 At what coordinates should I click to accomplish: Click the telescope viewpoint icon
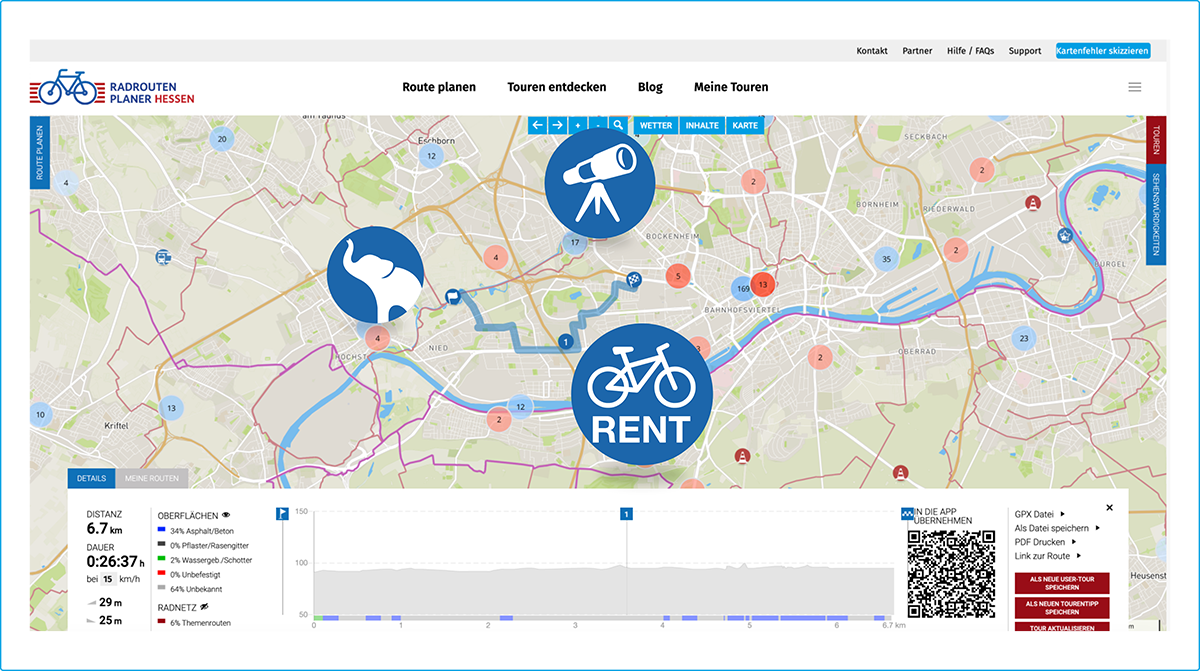[599, 181]
